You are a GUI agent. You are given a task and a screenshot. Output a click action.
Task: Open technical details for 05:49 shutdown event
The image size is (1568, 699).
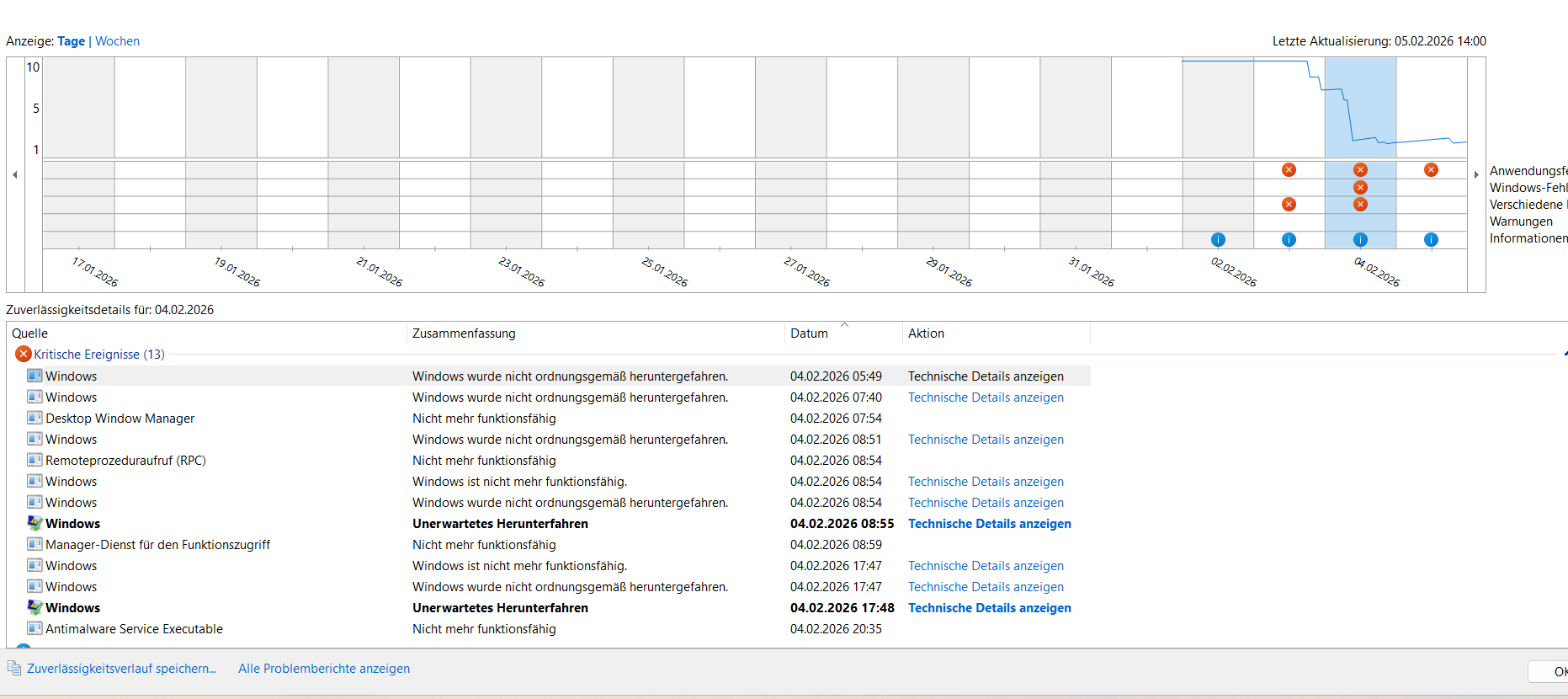pyautogui.click(x=986, y=376)
